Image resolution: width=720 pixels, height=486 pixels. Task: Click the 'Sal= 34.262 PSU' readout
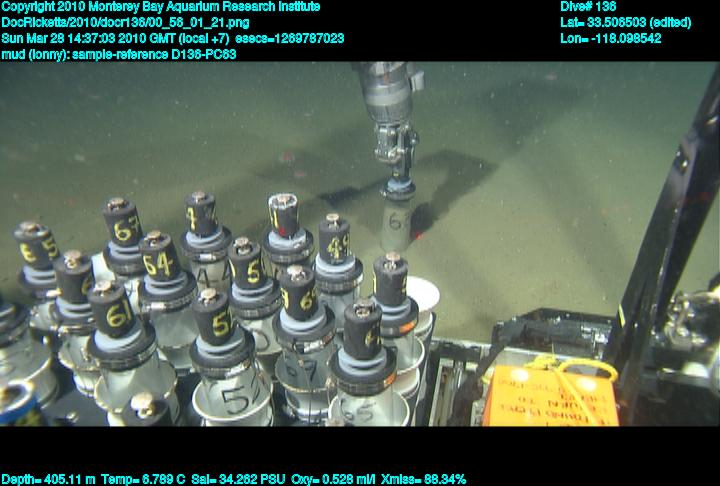click(238, 480)
